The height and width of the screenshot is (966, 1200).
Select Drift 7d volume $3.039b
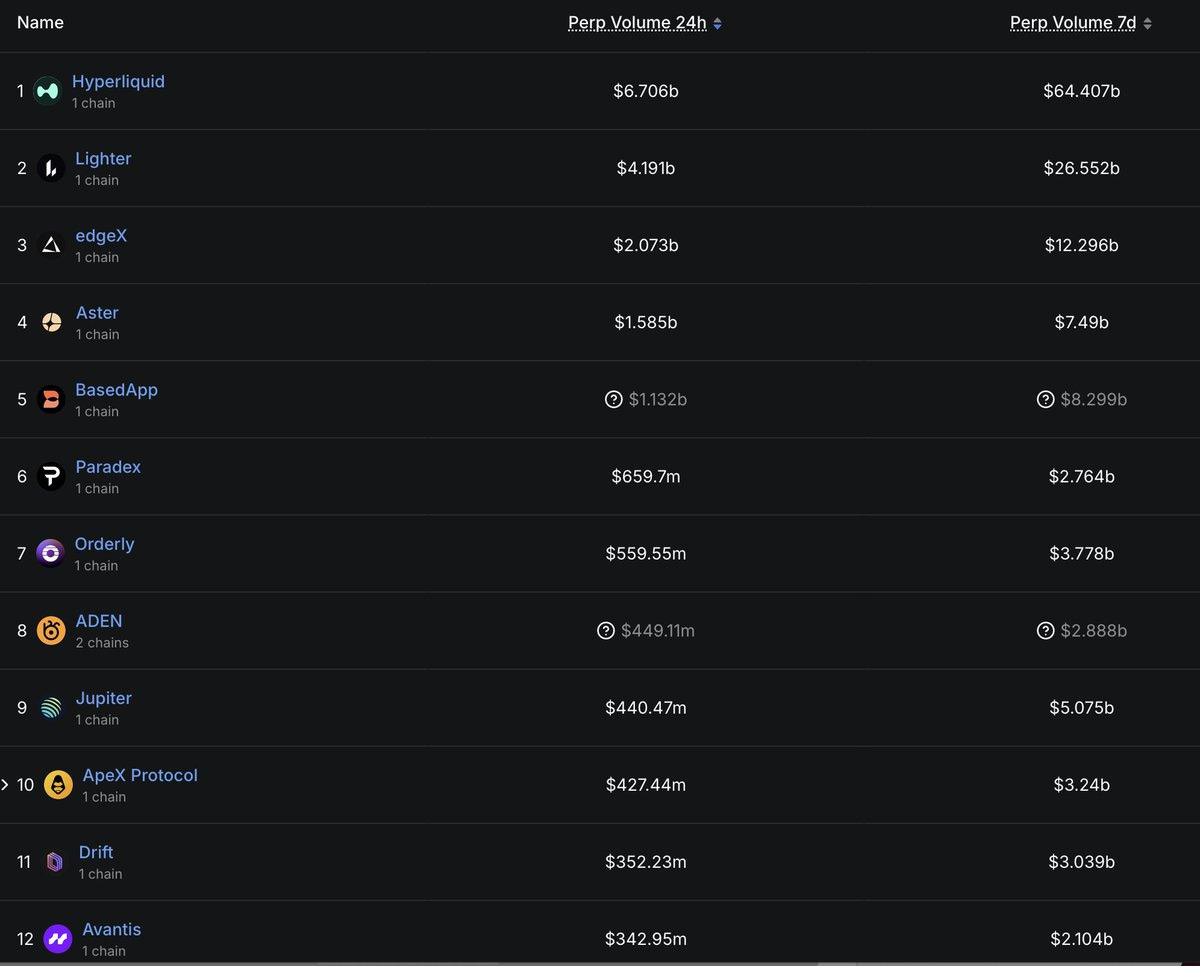[1081, 862]
